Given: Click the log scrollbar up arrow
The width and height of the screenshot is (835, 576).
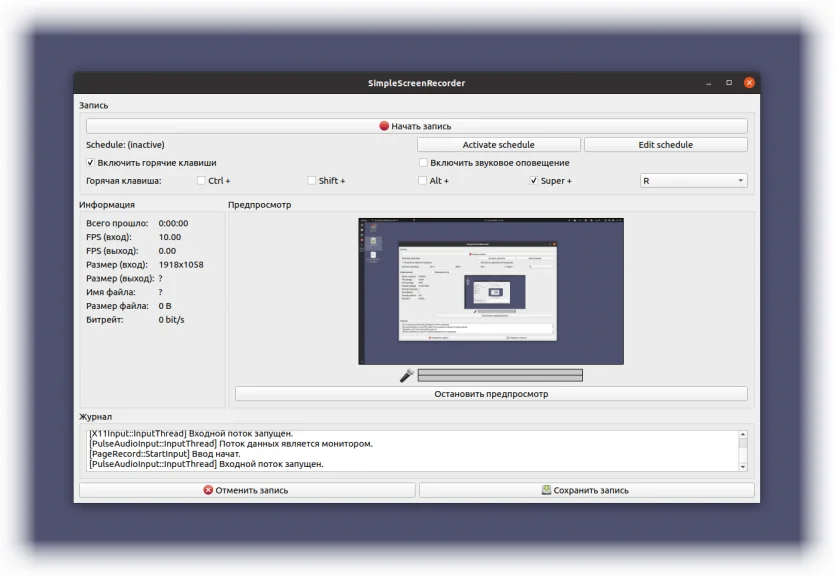Looking at the screenshot, I should pos(743,434).
